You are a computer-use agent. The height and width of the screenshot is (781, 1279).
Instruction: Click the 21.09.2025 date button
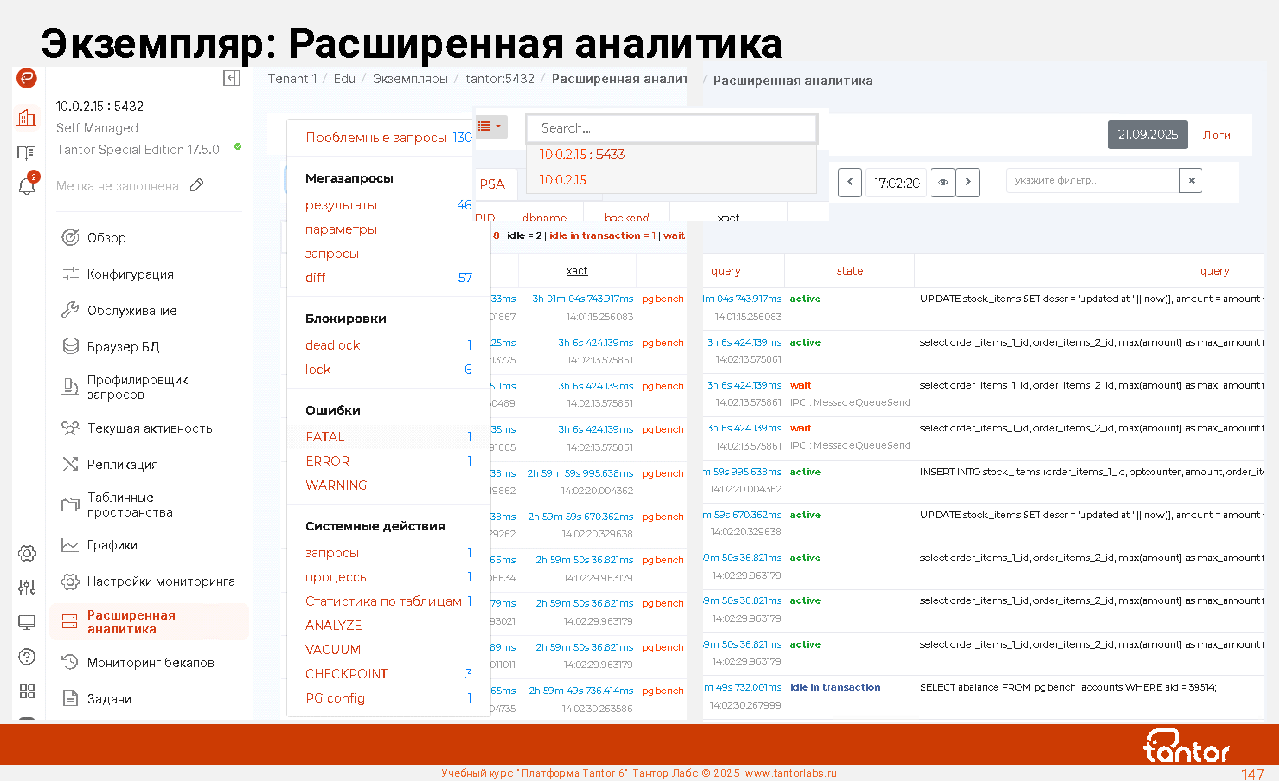[1147, 135]
